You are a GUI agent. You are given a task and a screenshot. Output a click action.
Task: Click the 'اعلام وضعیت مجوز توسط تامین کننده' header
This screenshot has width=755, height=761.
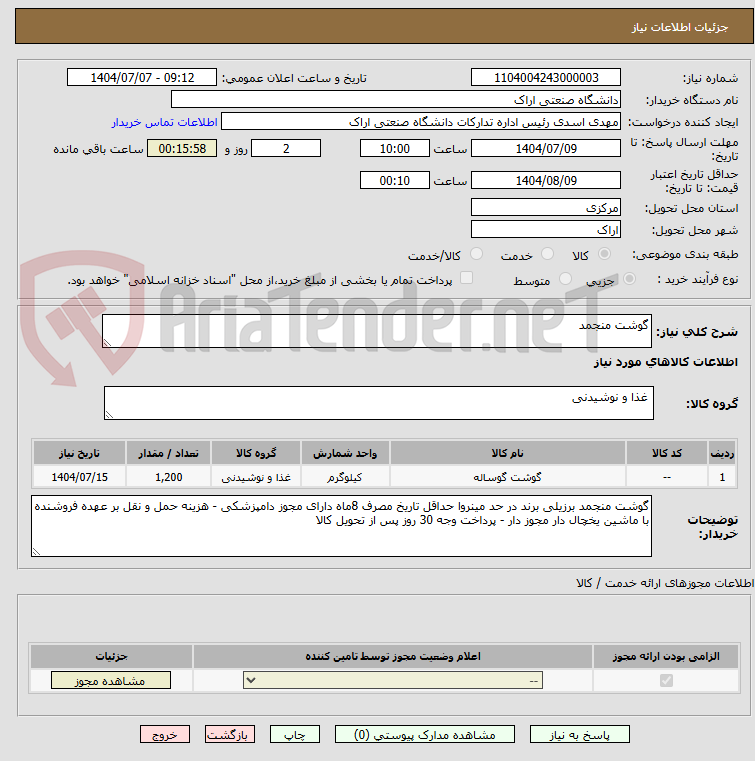tap(393, 656)
